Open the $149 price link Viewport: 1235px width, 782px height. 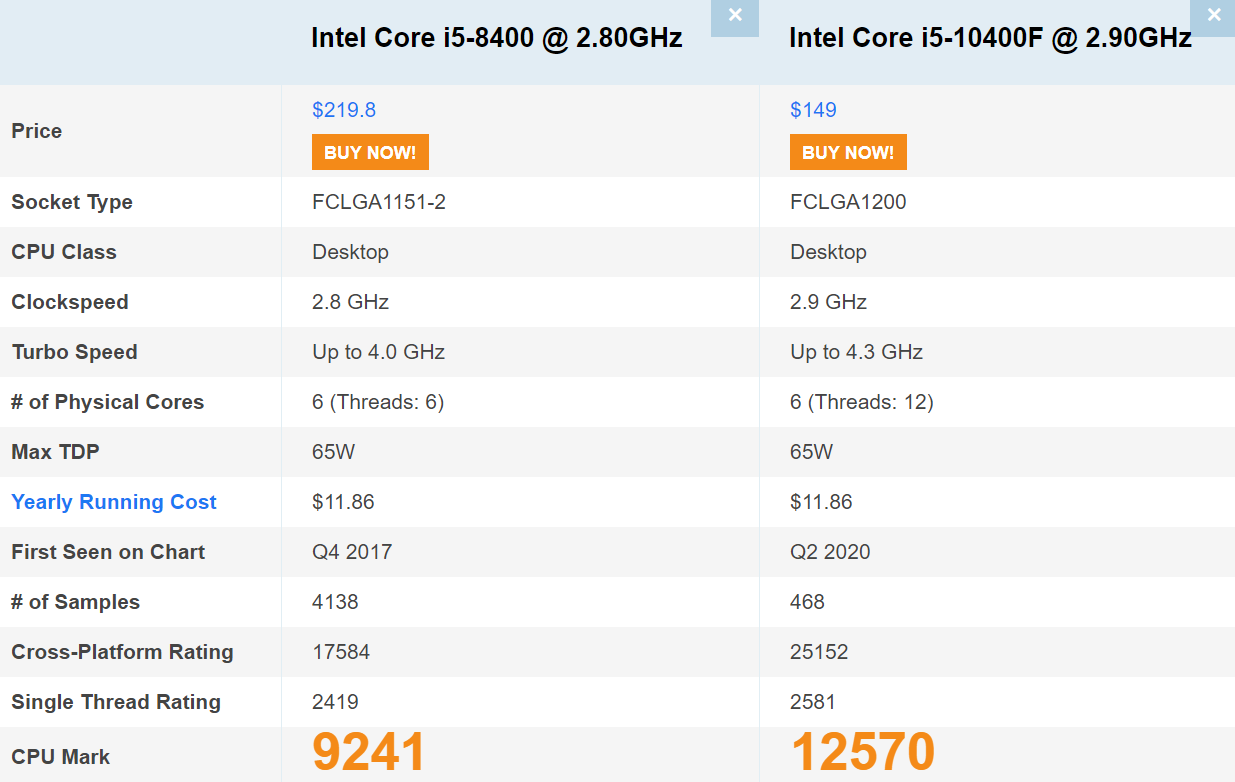point(813,110)
